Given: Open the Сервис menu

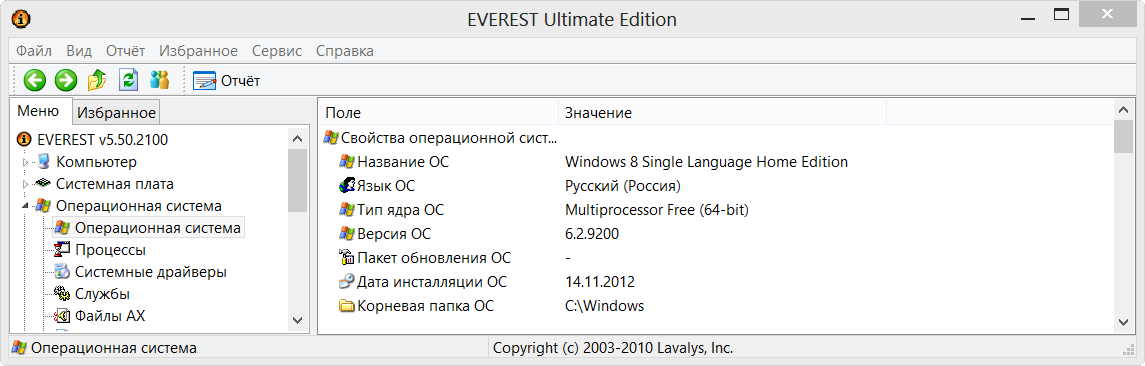Looking at the screenshot, I should coord(277,51).
